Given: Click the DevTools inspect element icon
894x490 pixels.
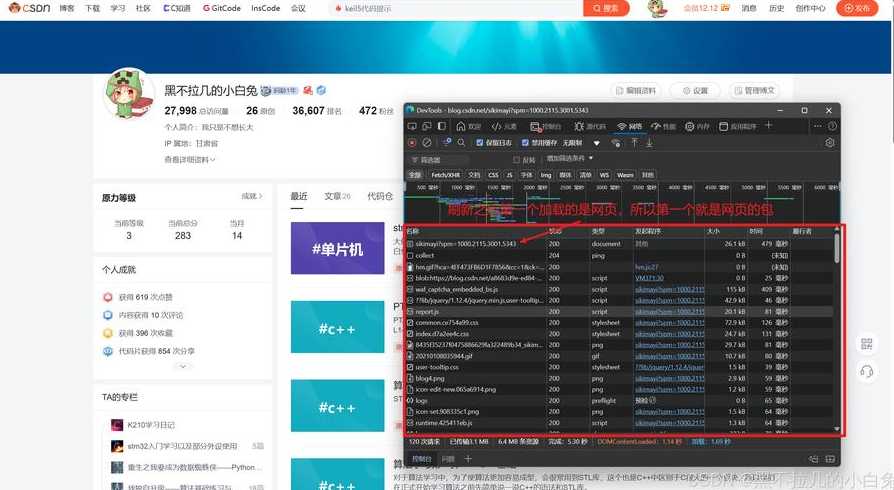Looking at the screenshot, I should 412,126.
